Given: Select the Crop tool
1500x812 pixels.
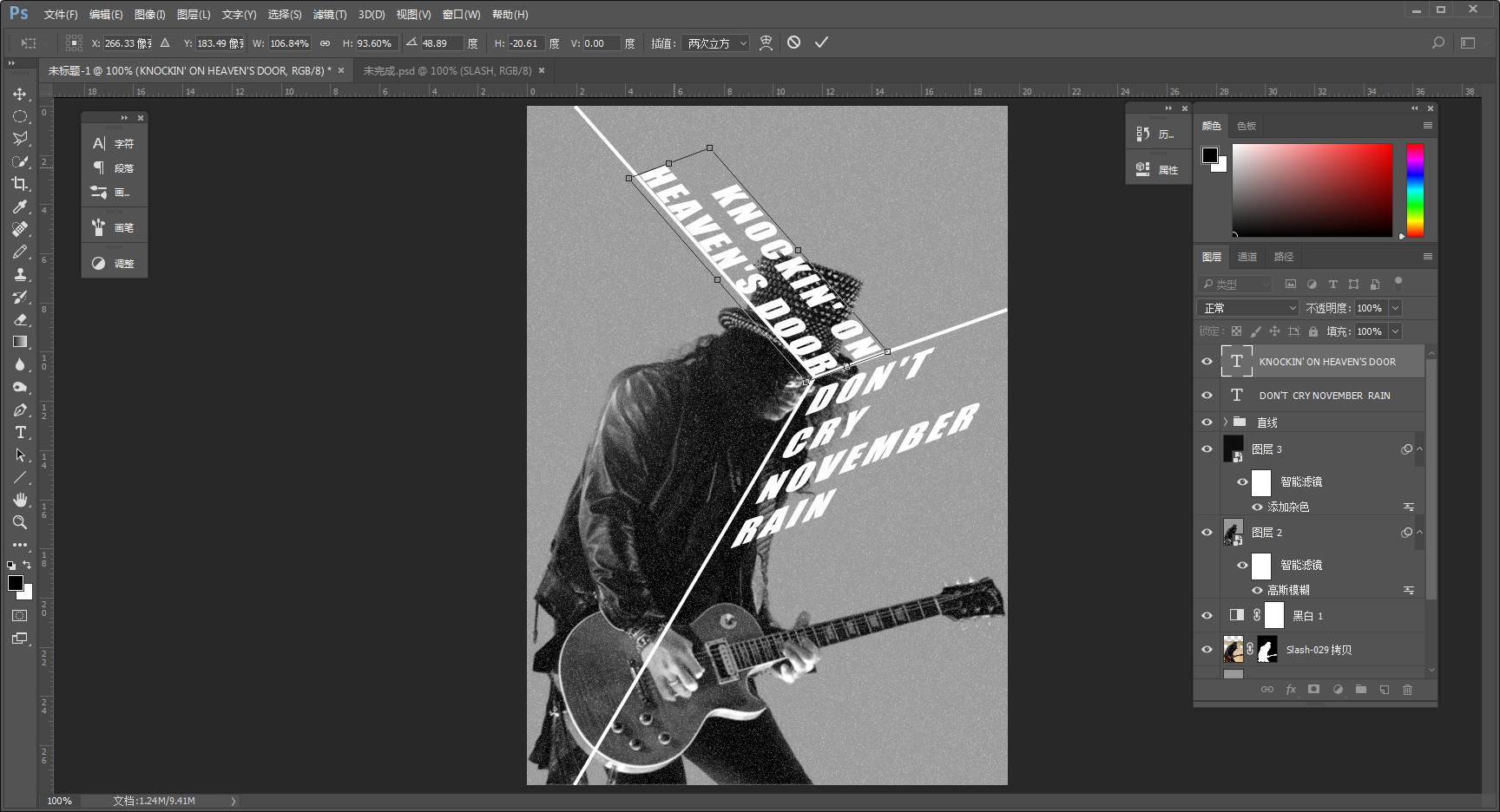Looking at the screenshot, I should coord(20,184).
